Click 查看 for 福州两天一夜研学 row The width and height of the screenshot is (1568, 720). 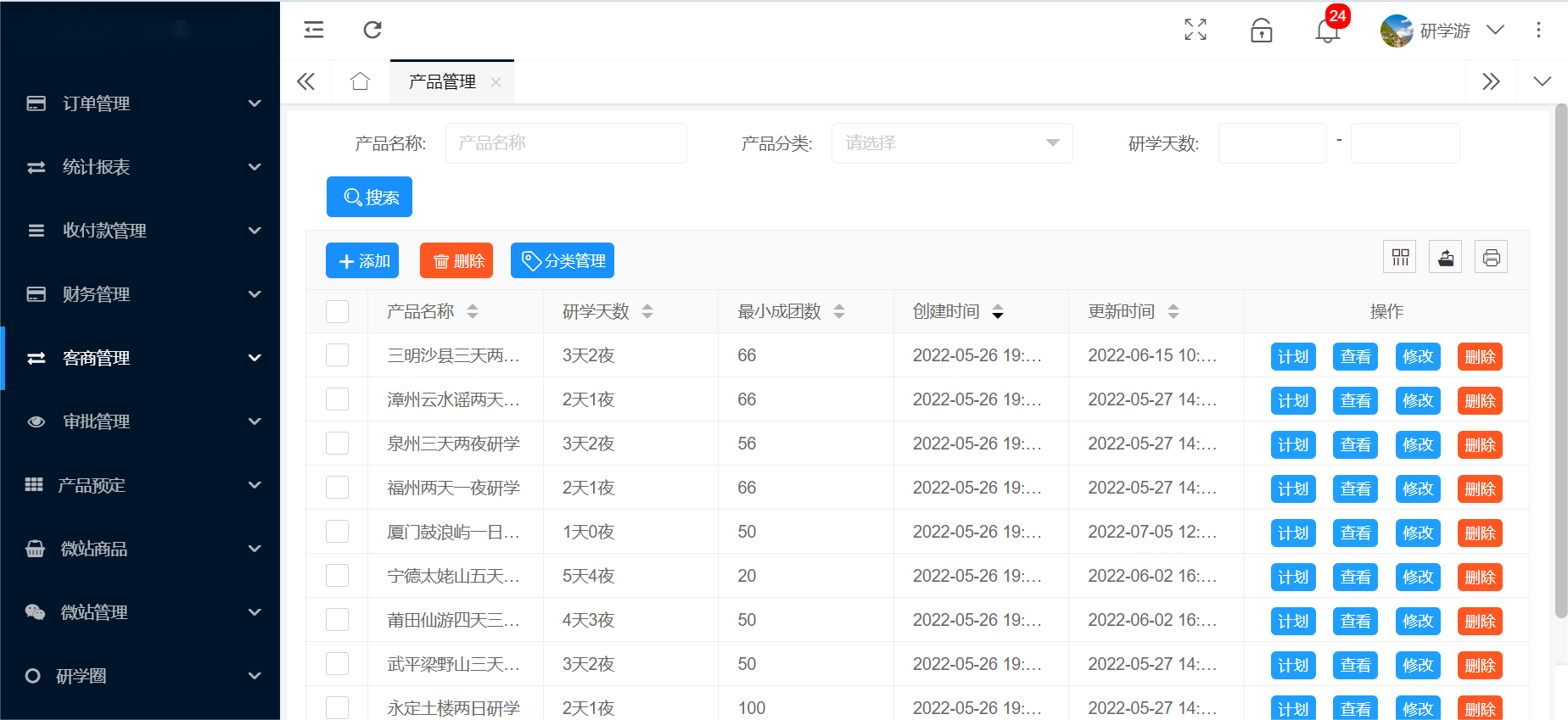coord(1355,488)
